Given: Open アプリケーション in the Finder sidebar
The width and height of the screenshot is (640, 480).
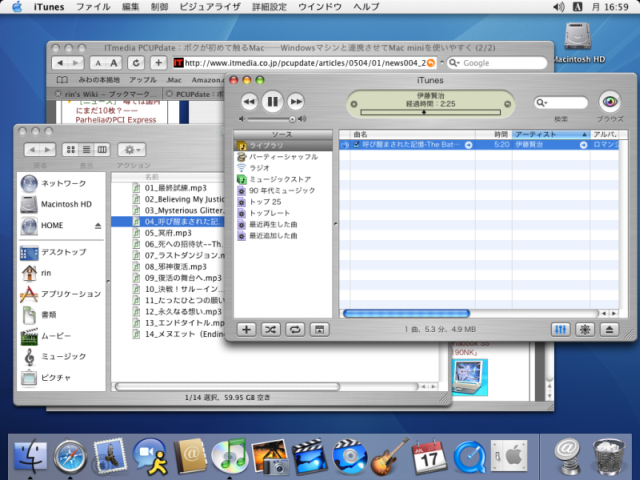Looking at the screenshot, I should [x=60, y=294].
